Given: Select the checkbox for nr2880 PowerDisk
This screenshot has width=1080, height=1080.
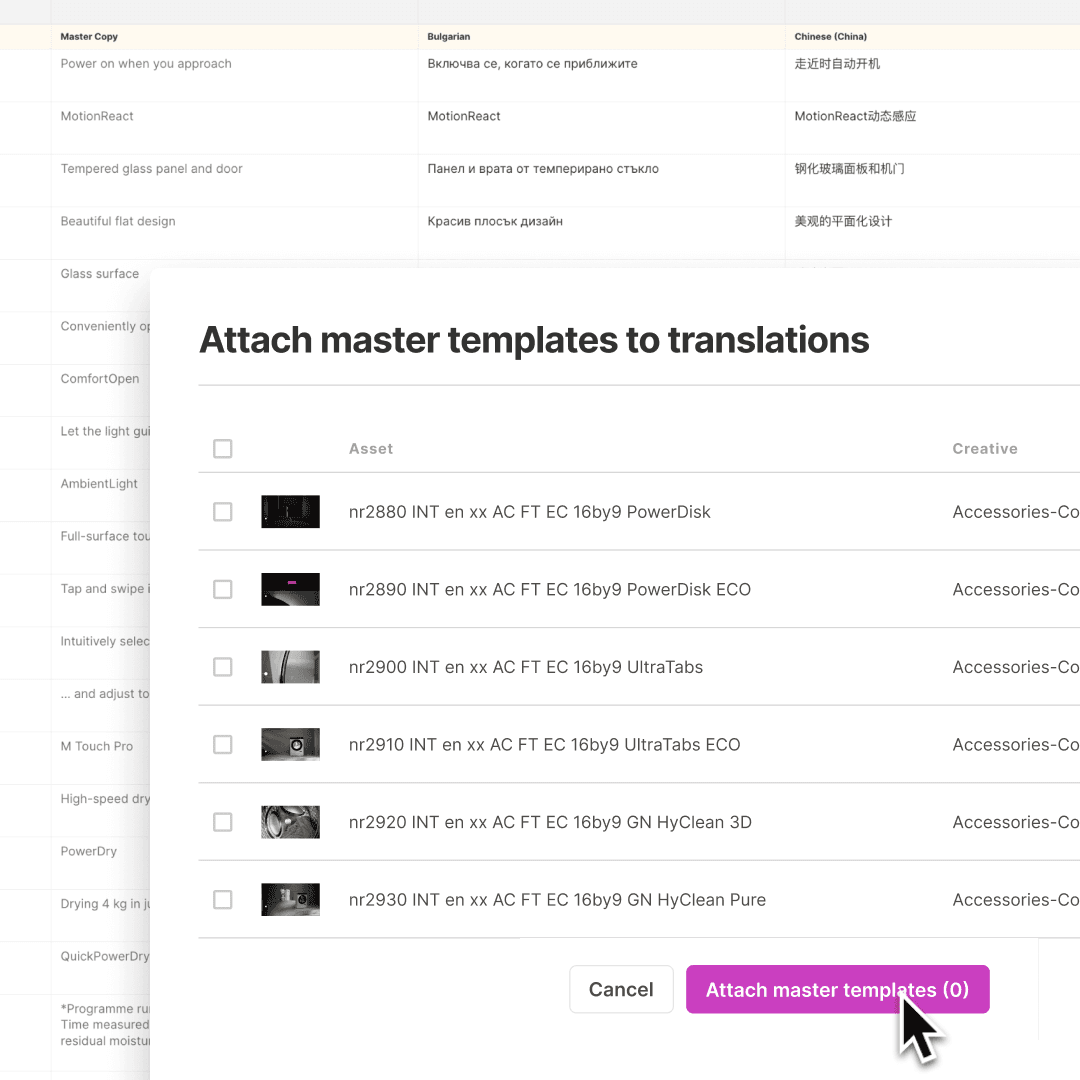Looking at the screenshot, I should (x=222, y=511).
